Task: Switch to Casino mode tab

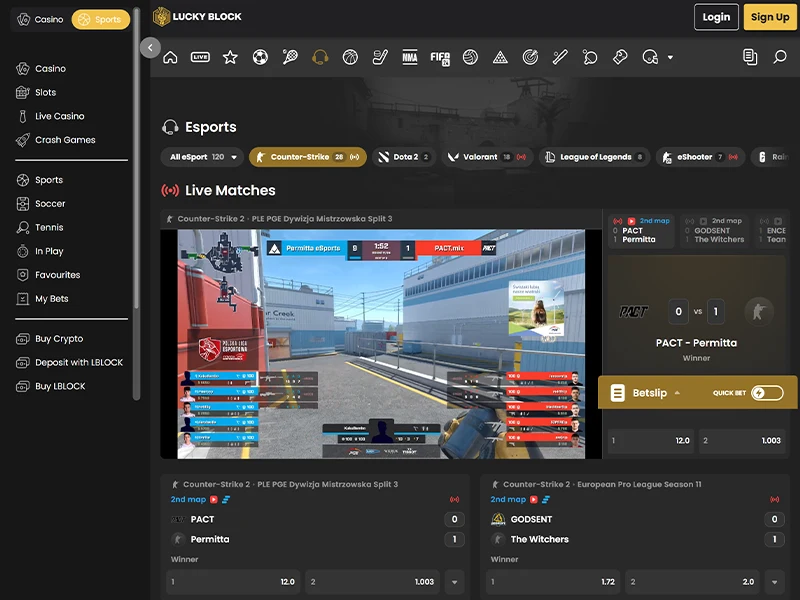Action: 40,19
